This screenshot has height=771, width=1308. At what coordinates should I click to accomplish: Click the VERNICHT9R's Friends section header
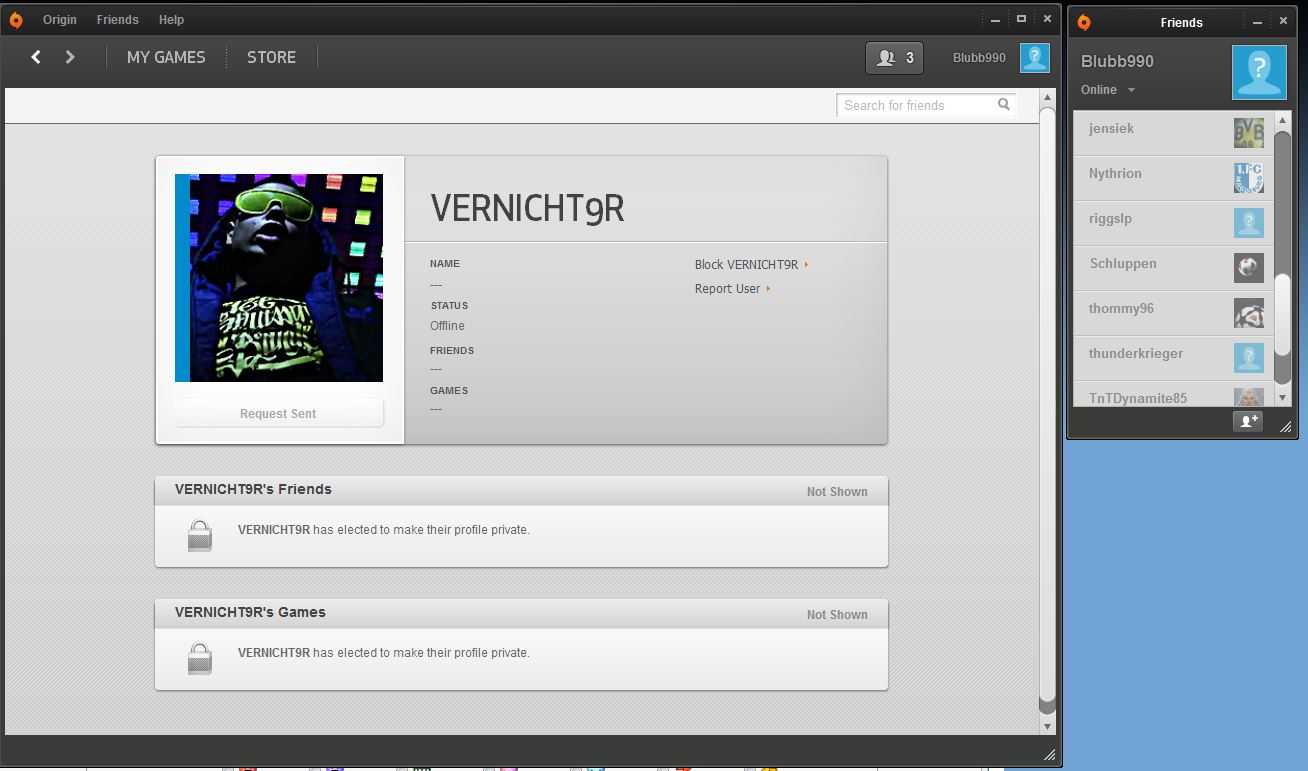521,490
